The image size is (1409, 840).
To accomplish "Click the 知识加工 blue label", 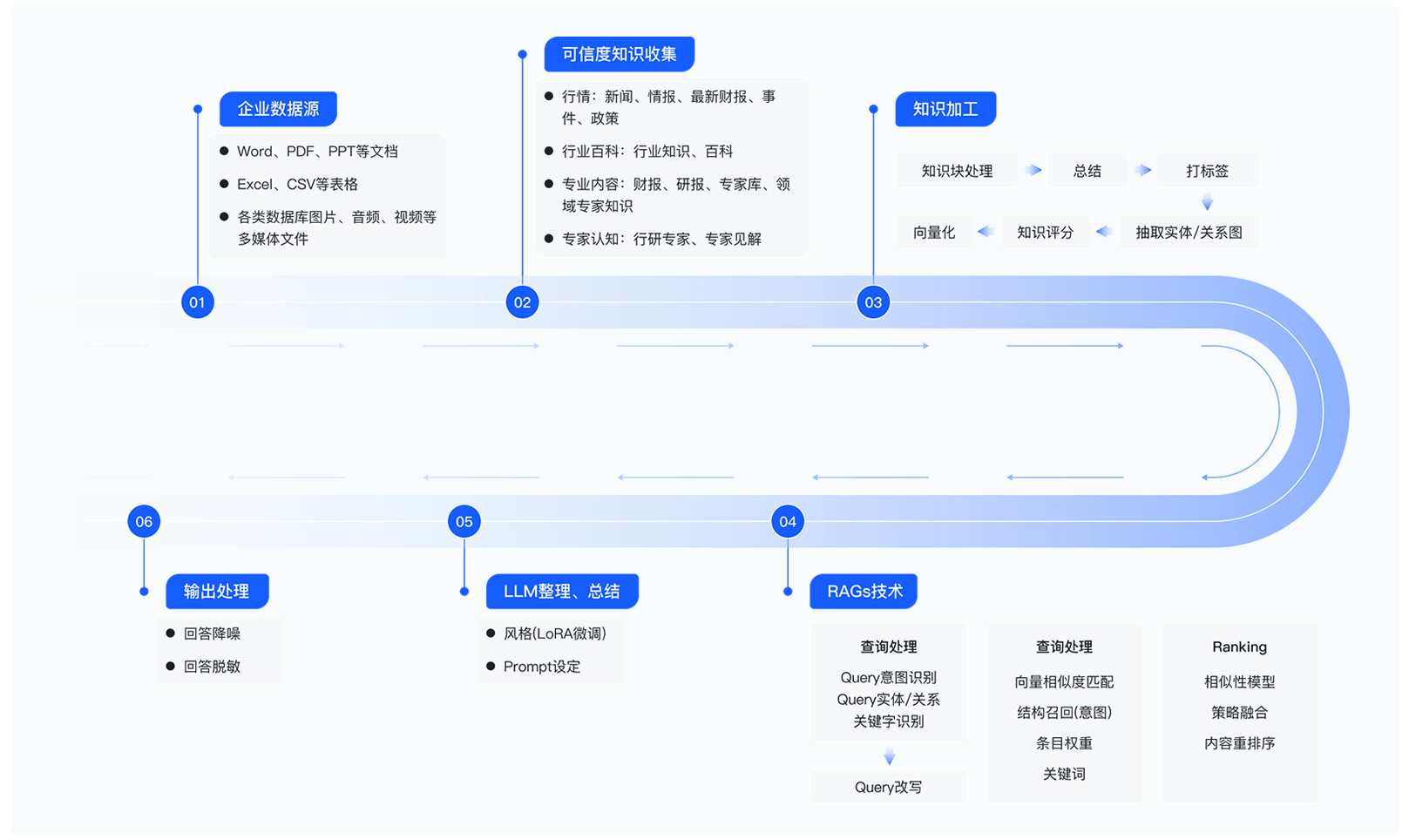I will (945, 109).
